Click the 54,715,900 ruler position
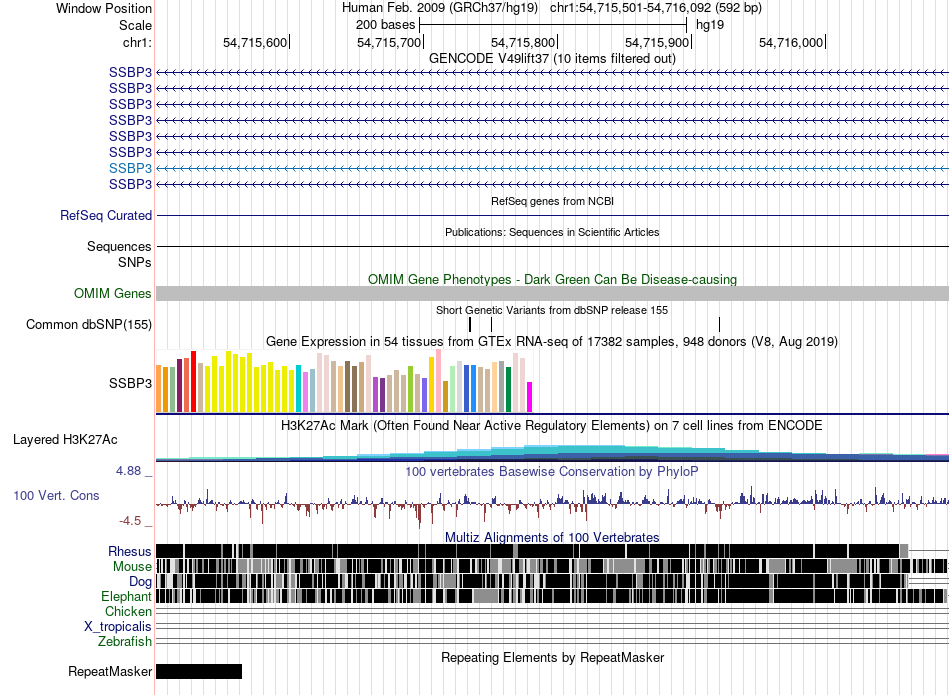The height and width of the screenshot is (695, 950). click(657, 42)
